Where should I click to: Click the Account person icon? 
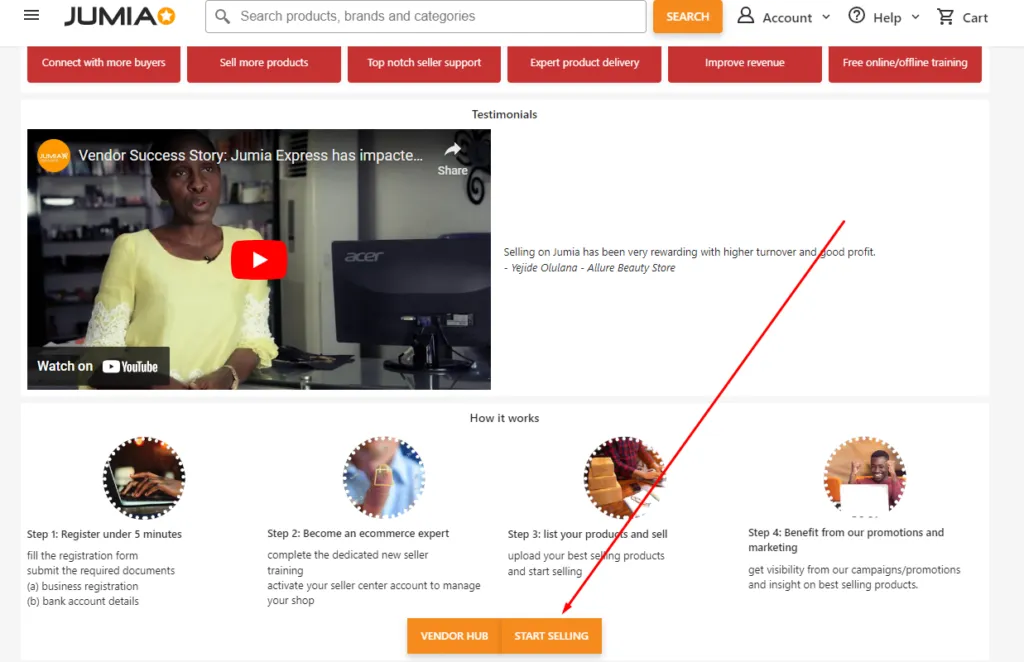pyautogui.click(x=745, y=16)
